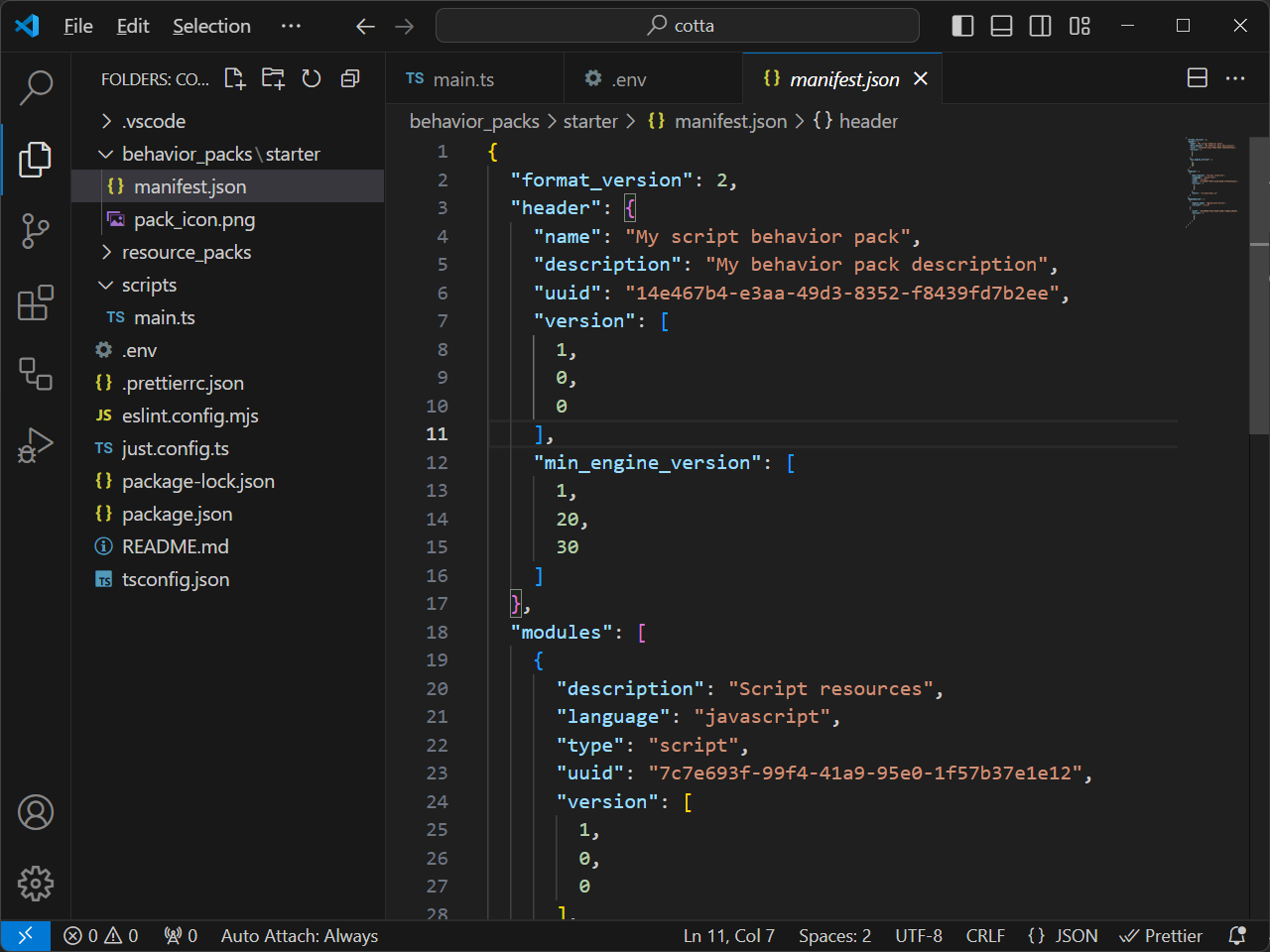Switch to the main.ts tab

(474, 78)
